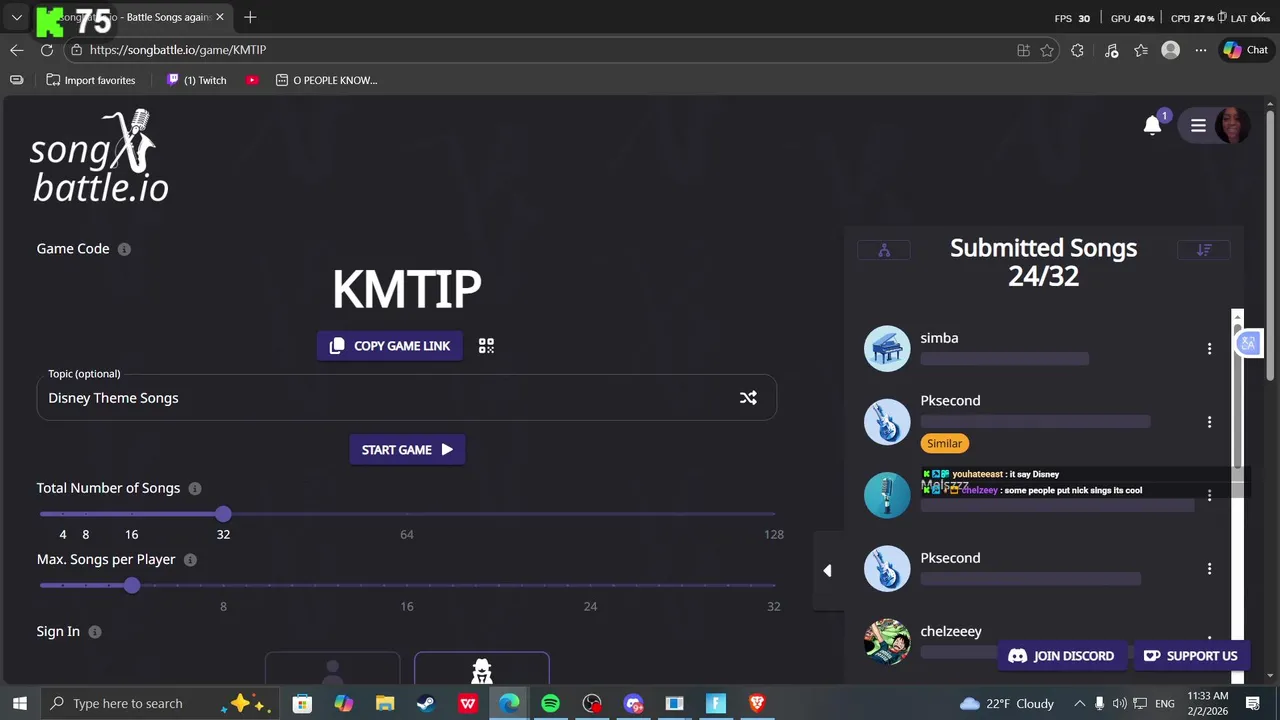Shuffle a random topic
This screenshot has width=1280, height=720.
tap(748, 398)
